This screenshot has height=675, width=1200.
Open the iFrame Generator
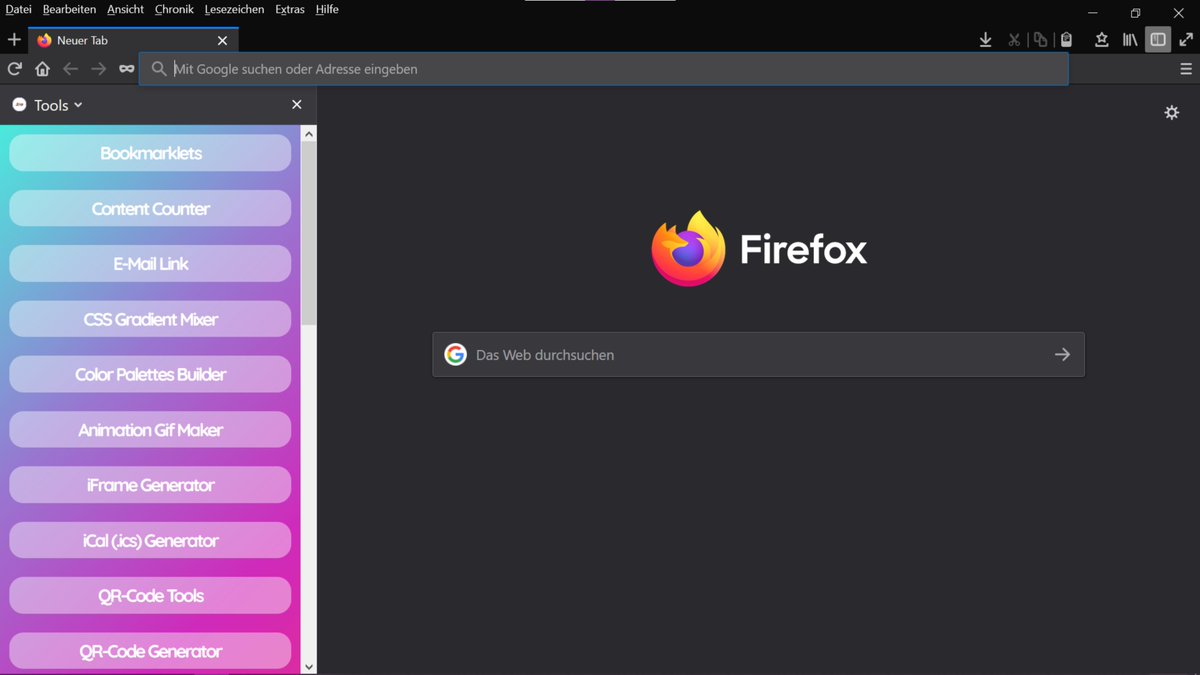[x=150, y=485]
